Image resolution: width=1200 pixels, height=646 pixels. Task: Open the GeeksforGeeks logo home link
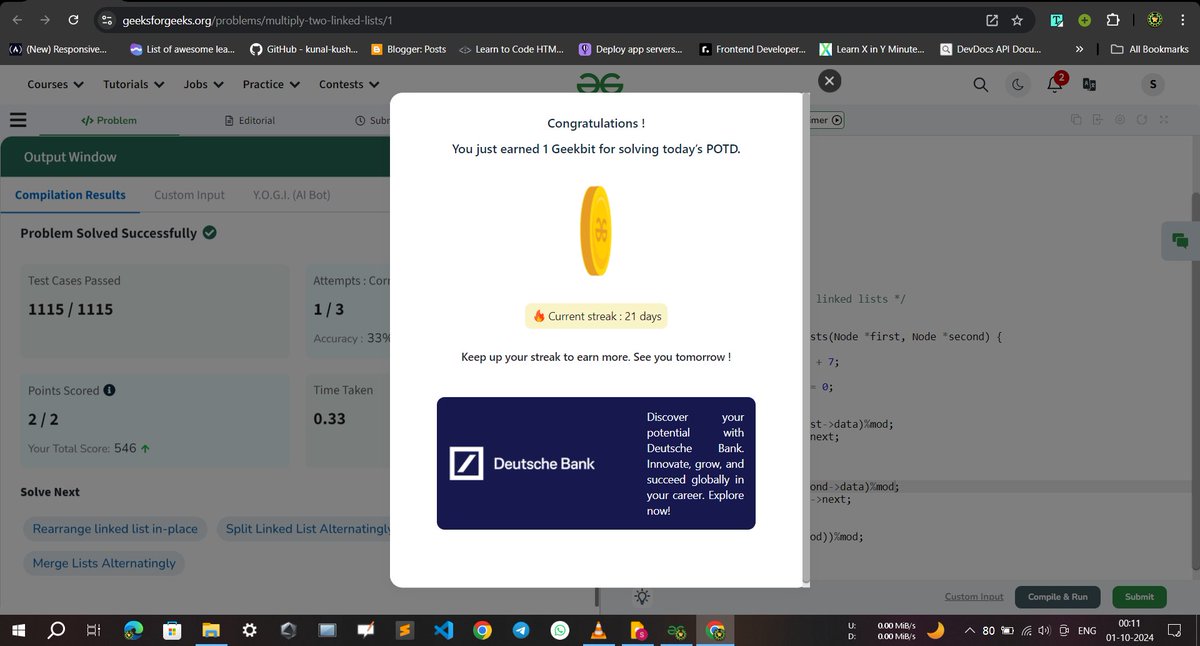click(x=600, y=84)
